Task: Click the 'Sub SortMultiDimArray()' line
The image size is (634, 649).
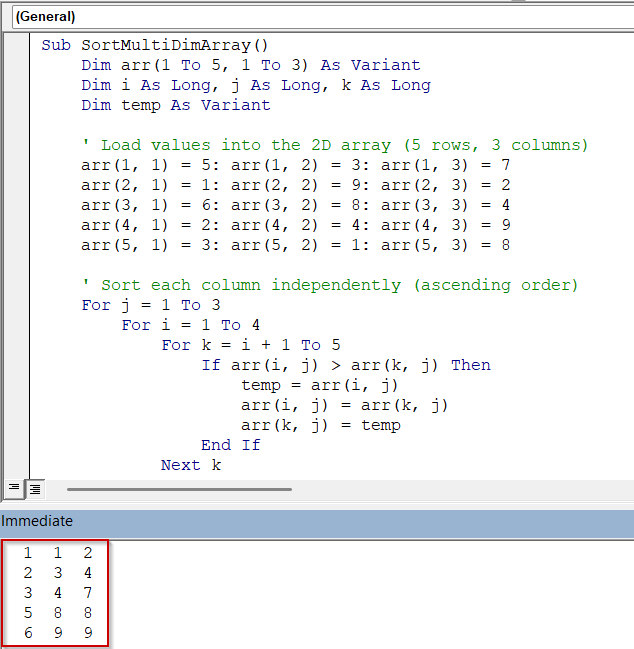Action: (x=155, y=45)
